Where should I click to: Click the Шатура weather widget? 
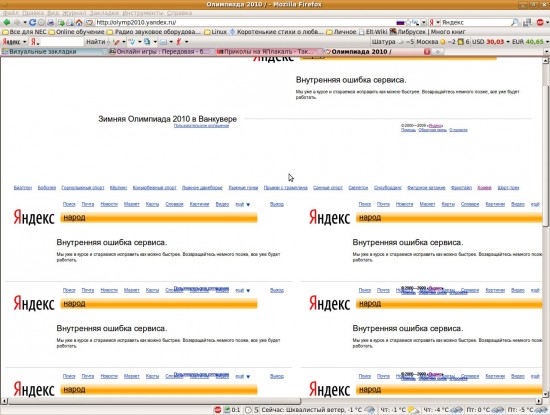(x=393, y=42)
